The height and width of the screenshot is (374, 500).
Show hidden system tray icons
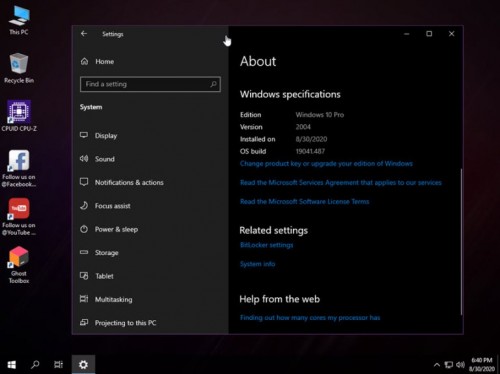pos(437,365)
